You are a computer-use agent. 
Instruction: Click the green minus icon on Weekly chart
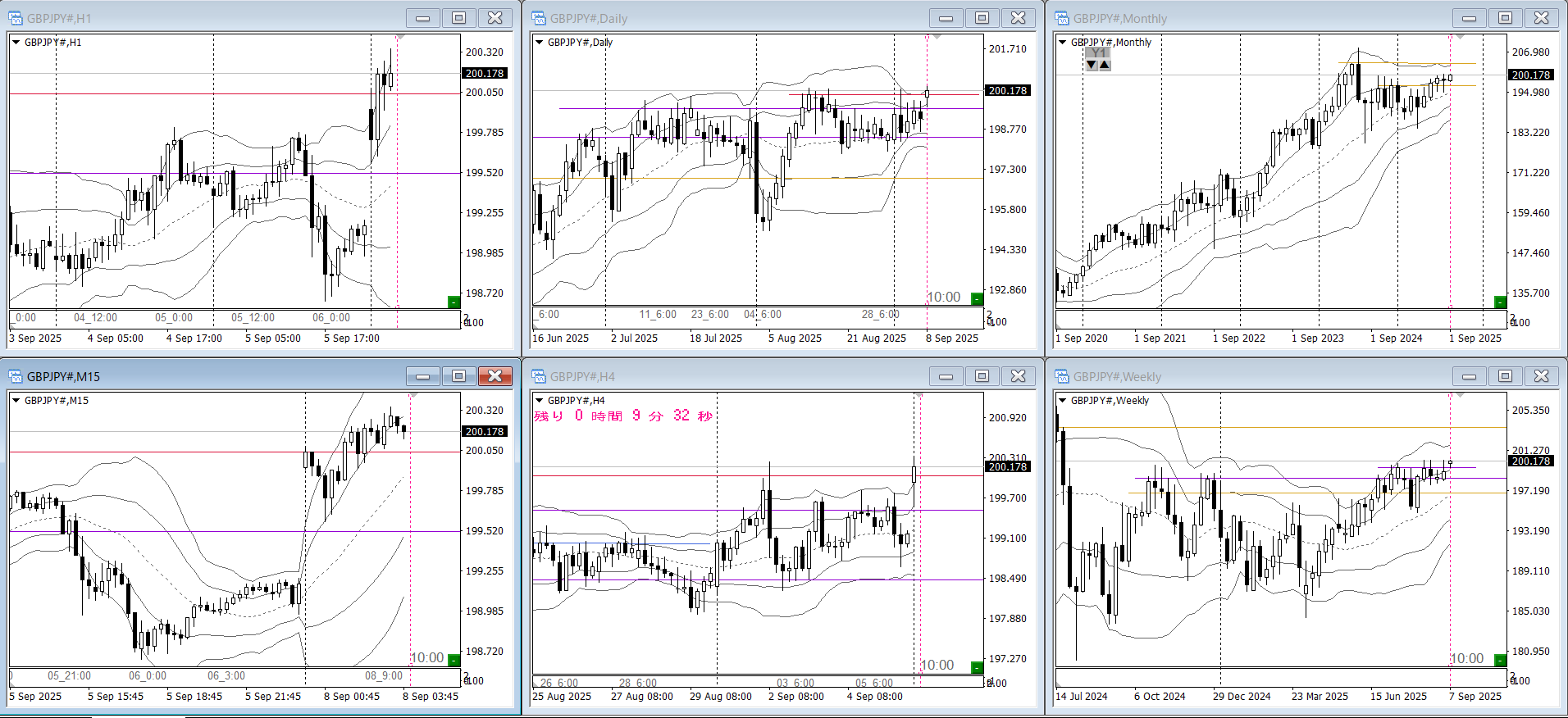pos(1500,661)
